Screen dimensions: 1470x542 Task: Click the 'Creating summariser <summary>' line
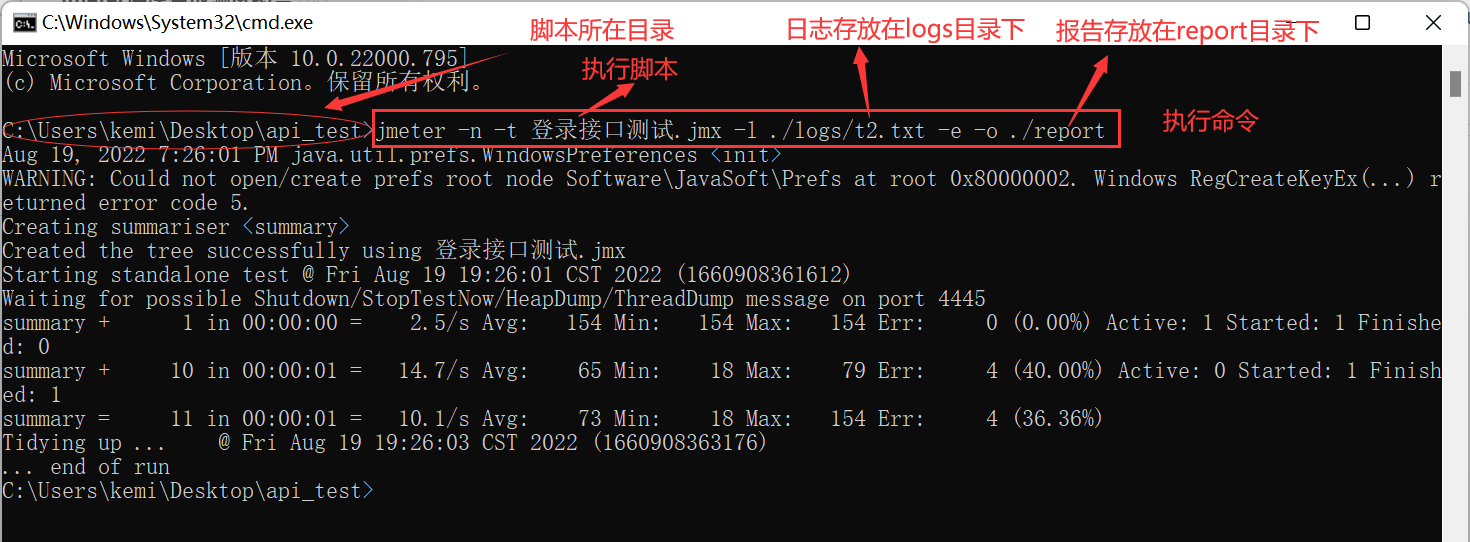tap(176, 227)
